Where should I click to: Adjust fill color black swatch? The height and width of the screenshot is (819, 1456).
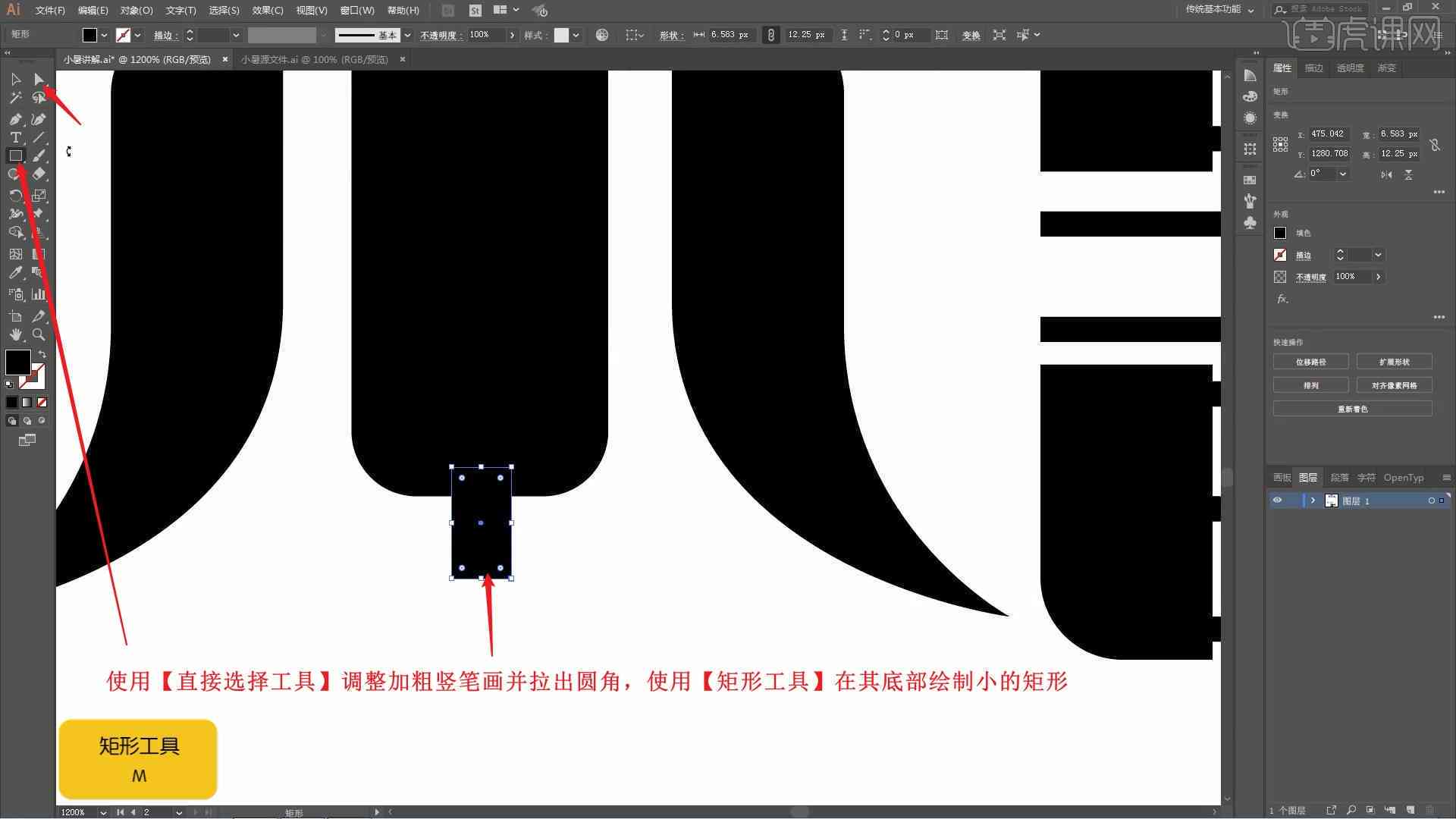tap(17, 362)
